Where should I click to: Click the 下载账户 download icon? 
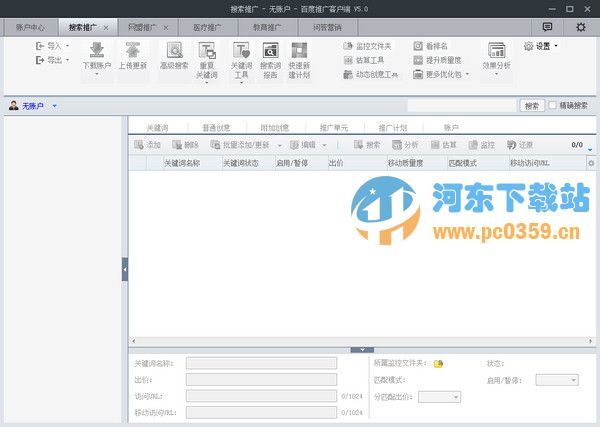tap(97, 50)
